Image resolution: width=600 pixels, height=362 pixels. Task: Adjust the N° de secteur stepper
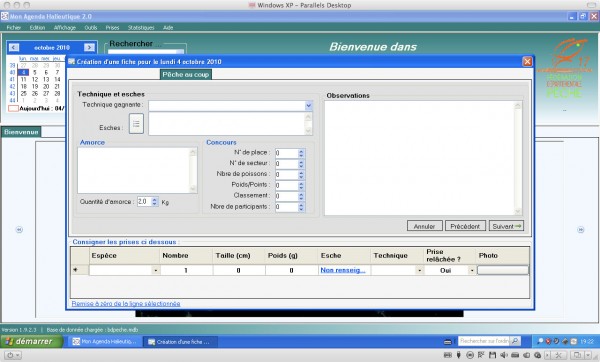pos(301,164)
